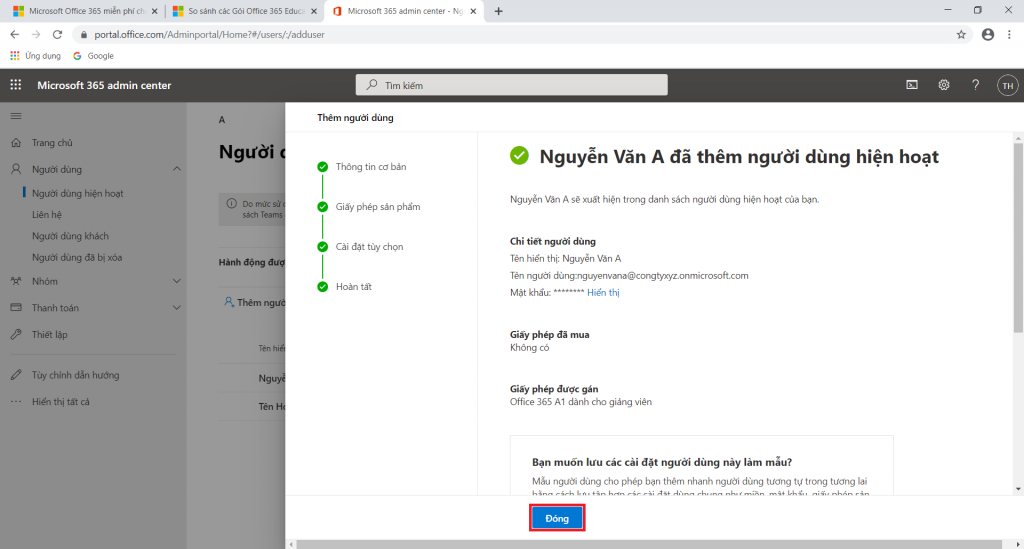Viewport: 1024px width, 549px height.
Task: Click the panel horizontal scrollbar
Action: (x=649, y=544)
